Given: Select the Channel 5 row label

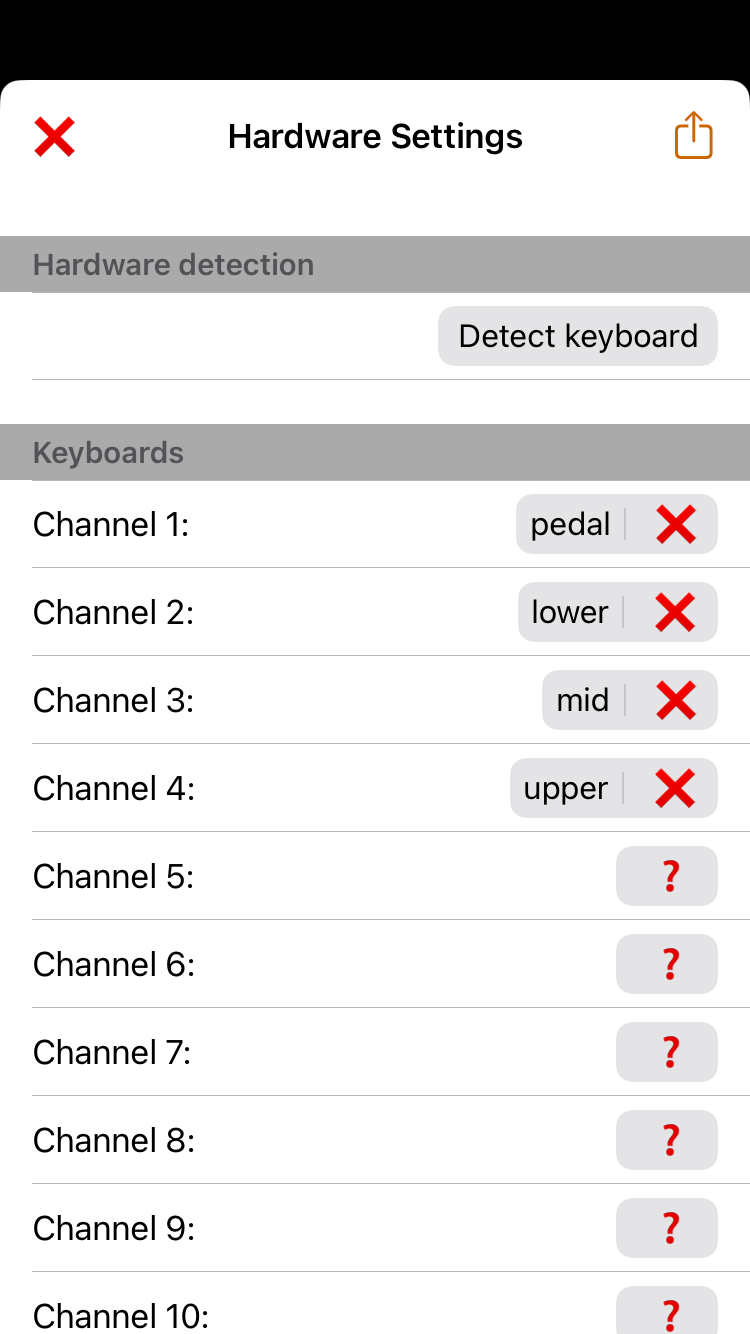Looking at the screenshot, I should click(113, 876).
